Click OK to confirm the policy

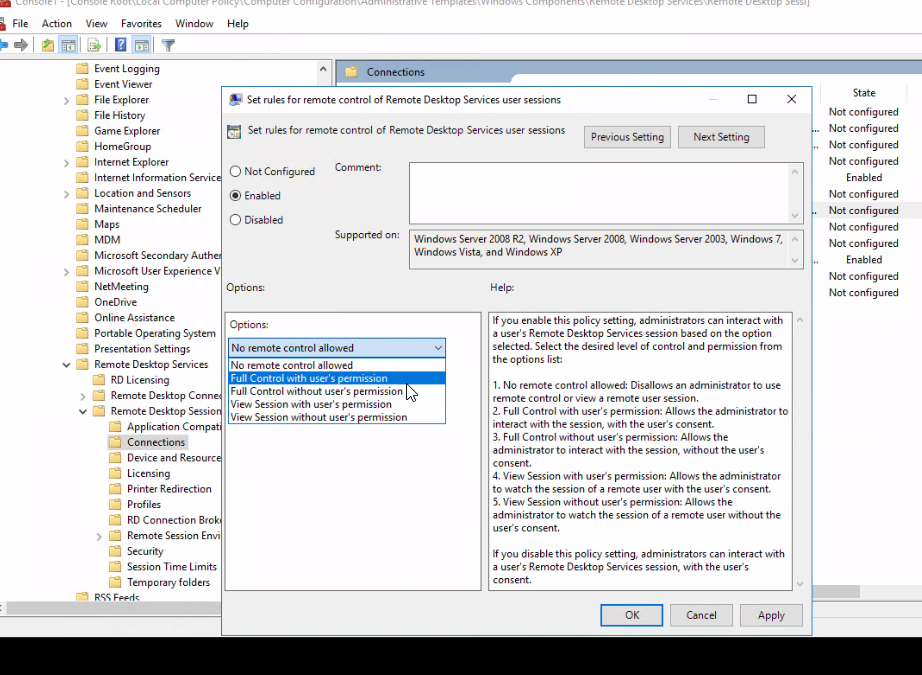coord(632,615)
